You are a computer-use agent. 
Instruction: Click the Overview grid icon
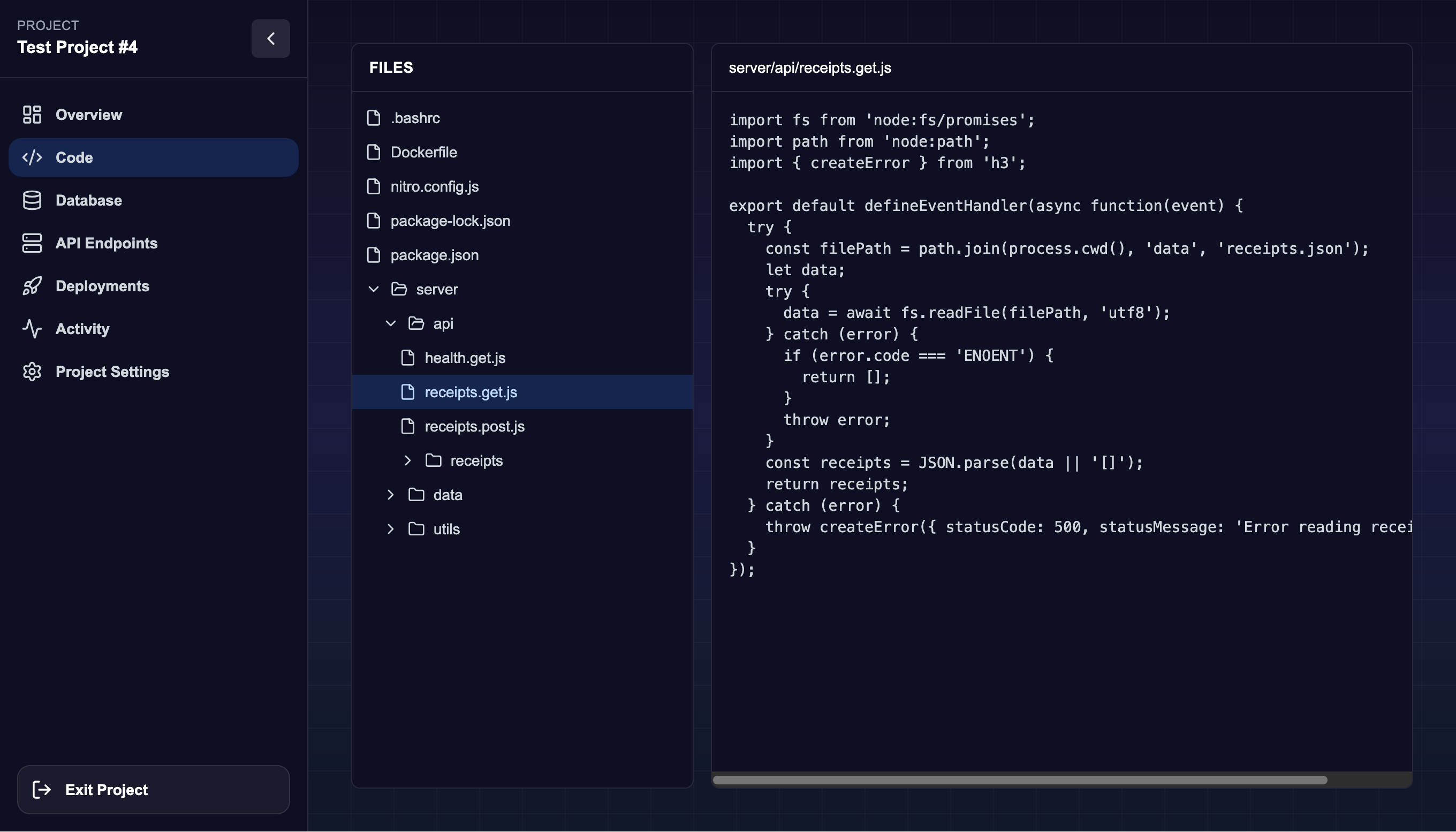(x=32, y=114)
